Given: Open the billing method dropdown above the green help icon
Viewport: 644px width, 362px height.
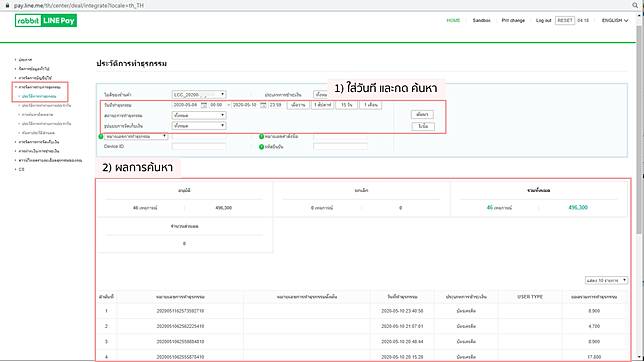Looking at the screenshot, I should (199, 126).
